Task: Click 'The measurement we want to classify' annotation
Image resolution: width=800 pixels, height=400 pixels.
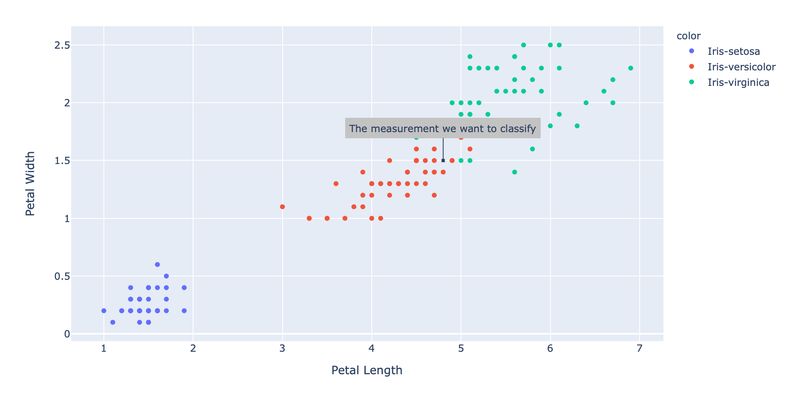Action: pyautogui.click(x=443, y=129)
